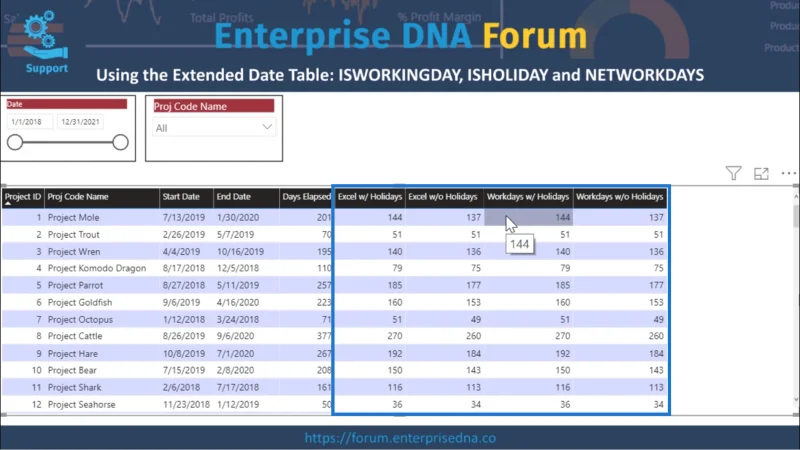The width and height of the screenshot is (800, 450).
Task: Select the right date slider handle
Action: click(x=120, y=142)
